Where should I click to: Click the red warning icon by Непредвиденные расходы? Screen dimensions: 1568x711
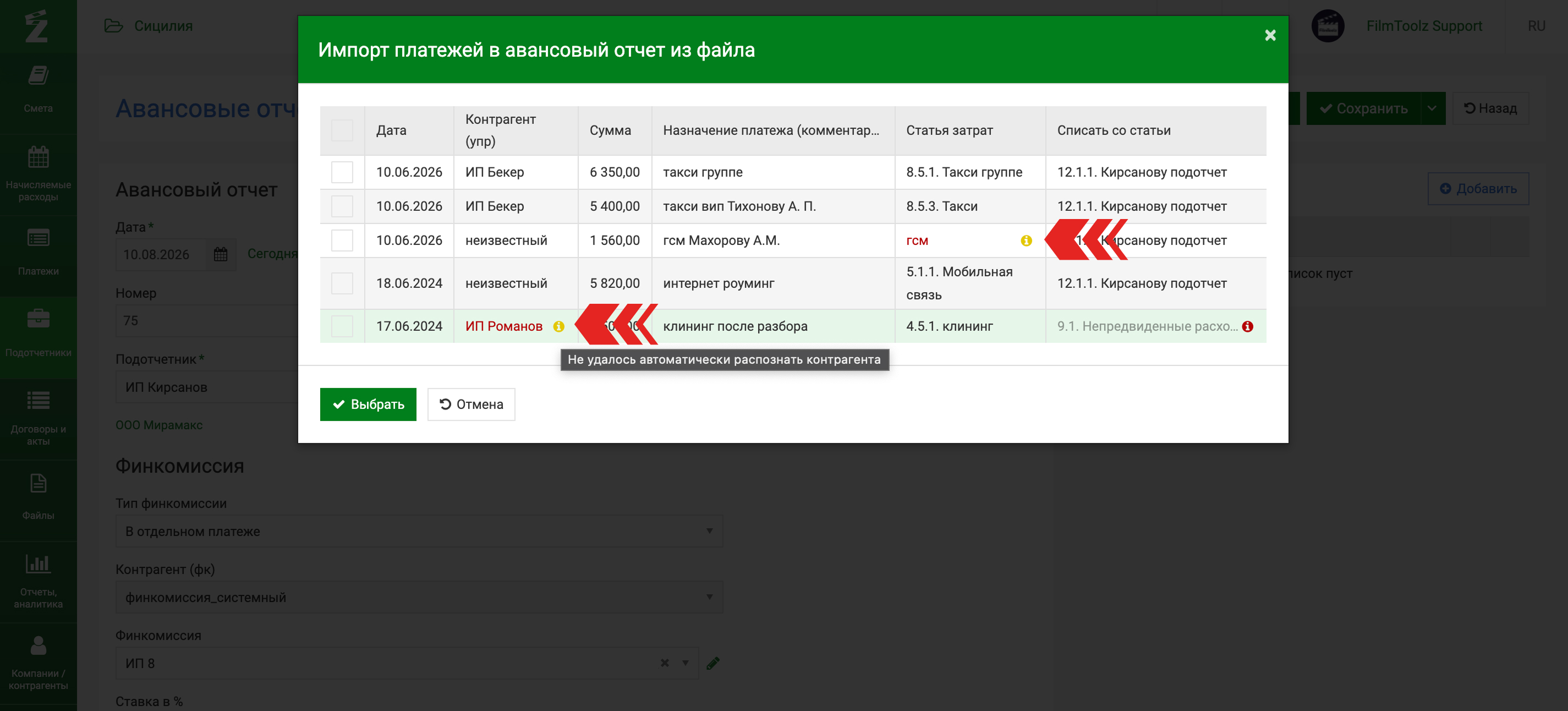[x=1248, y=326]
